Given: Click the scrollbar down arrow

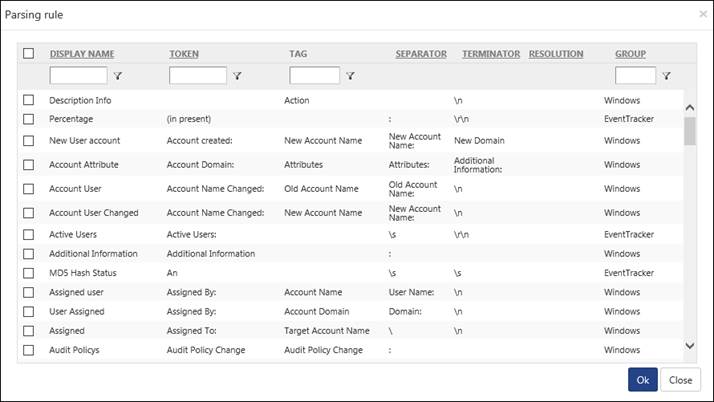Looking at the screenshot, I should click(x=690, y=346).
